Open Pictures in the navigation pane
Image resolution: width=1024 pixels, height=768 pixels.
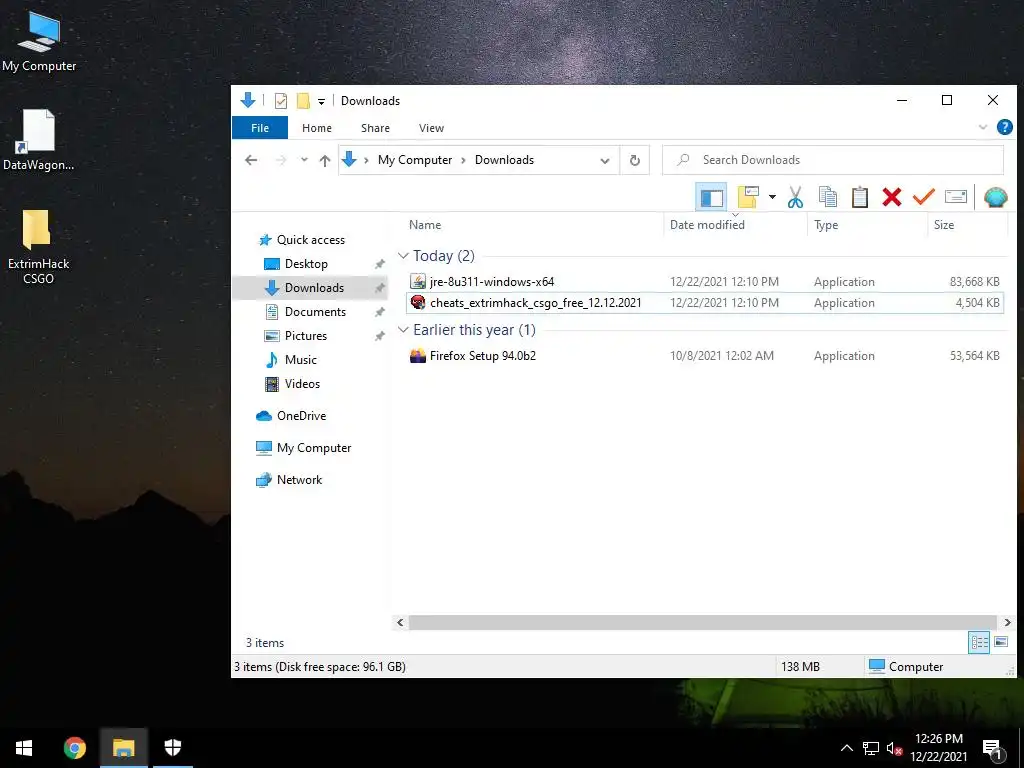click(305, 336)
